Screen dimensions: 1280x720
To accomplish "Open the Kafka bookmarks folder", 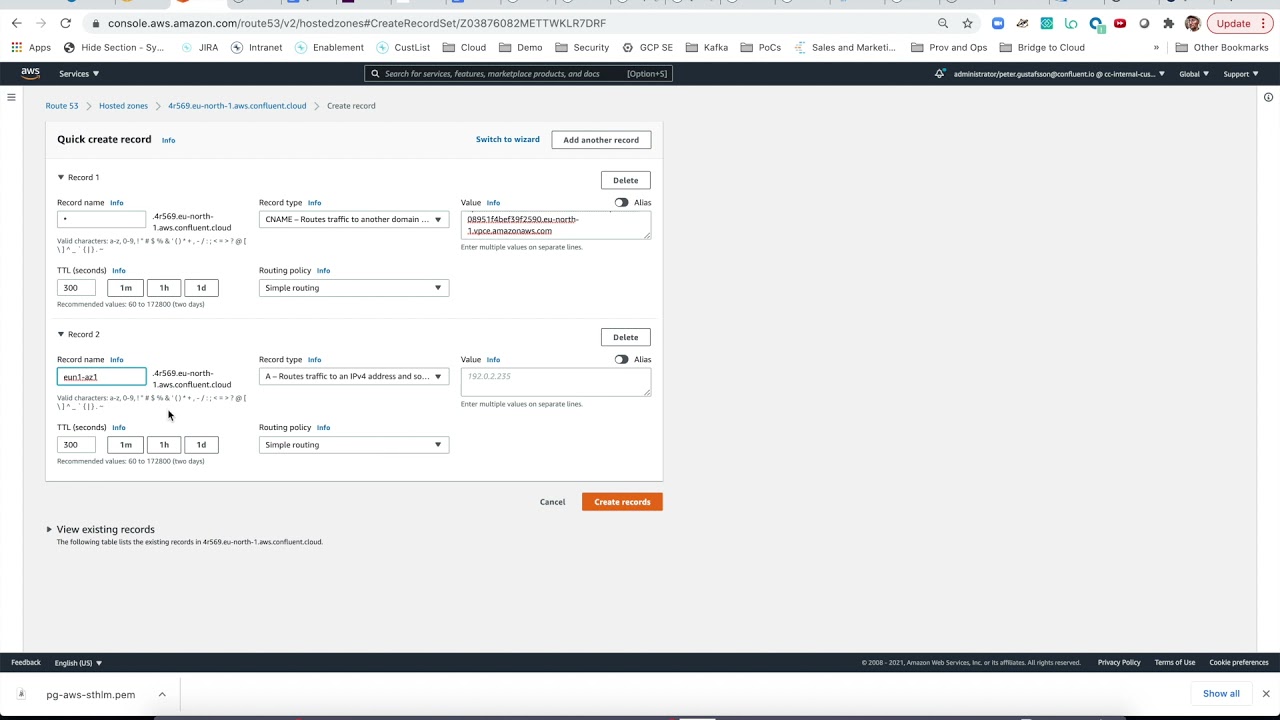I will click(706, 47).
